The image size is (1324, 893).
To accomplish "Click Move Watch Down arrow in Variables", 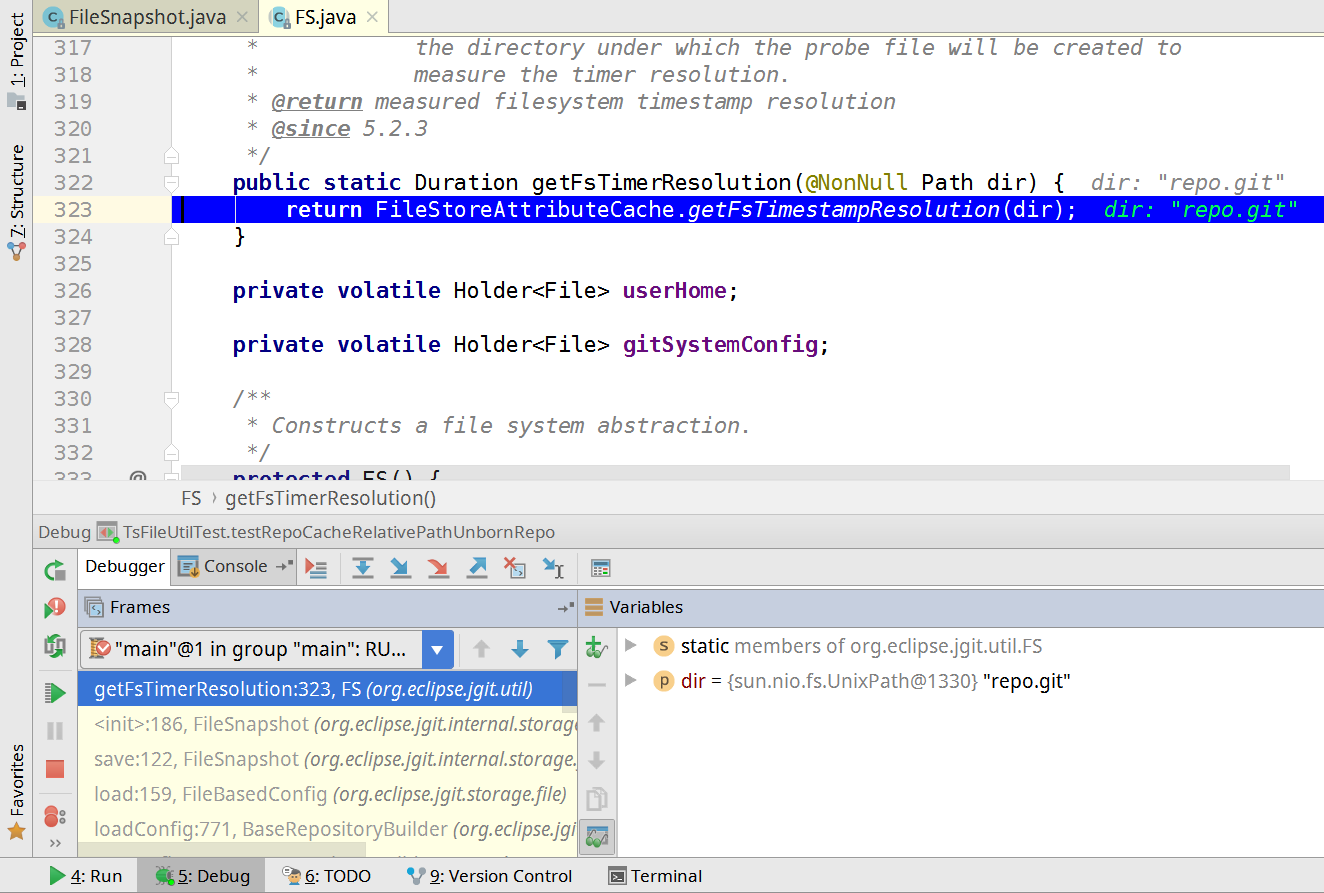I will [x=596, y=760].
